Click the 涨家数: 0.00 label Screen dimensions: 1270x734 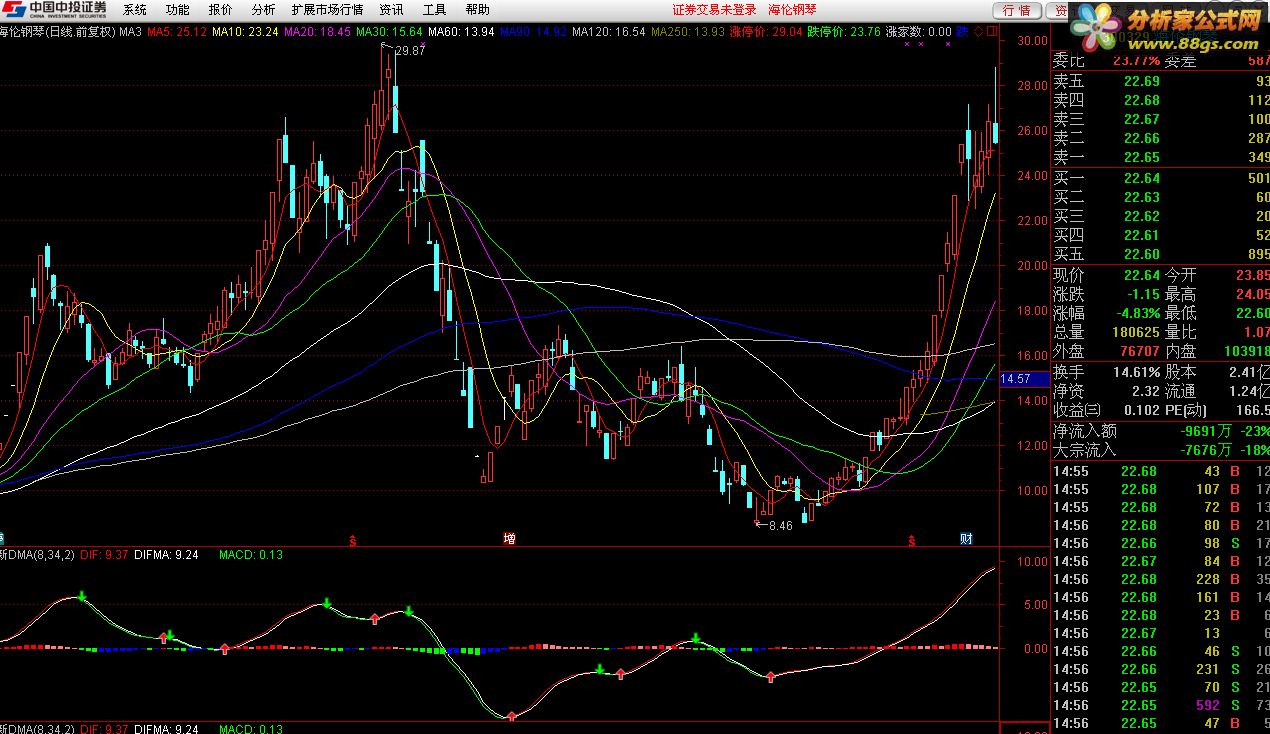tap(919, 32)
